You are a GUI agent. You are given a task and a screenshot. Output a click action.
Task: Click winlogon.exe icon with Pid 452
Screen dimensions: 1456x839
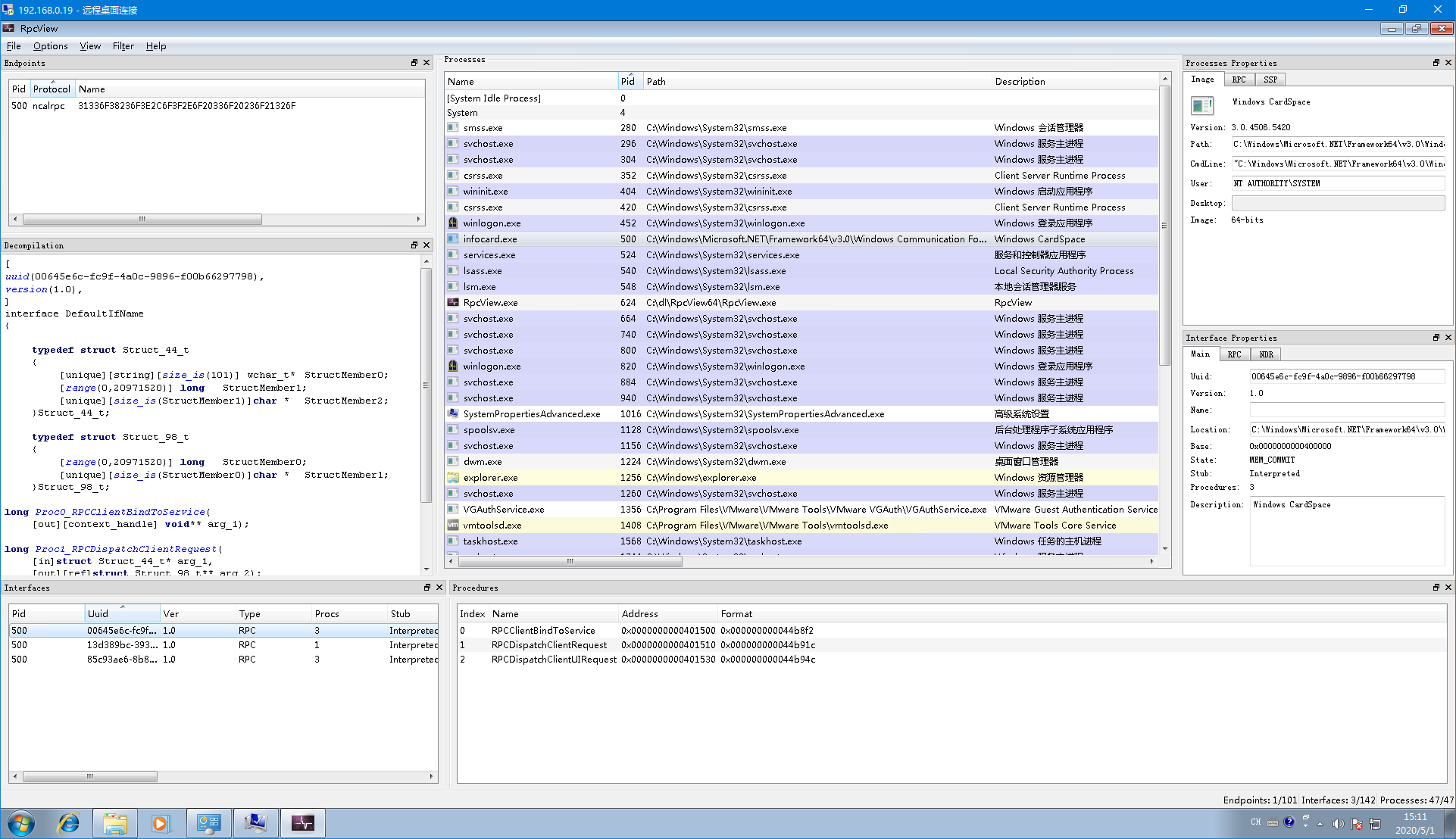point(453,223)
